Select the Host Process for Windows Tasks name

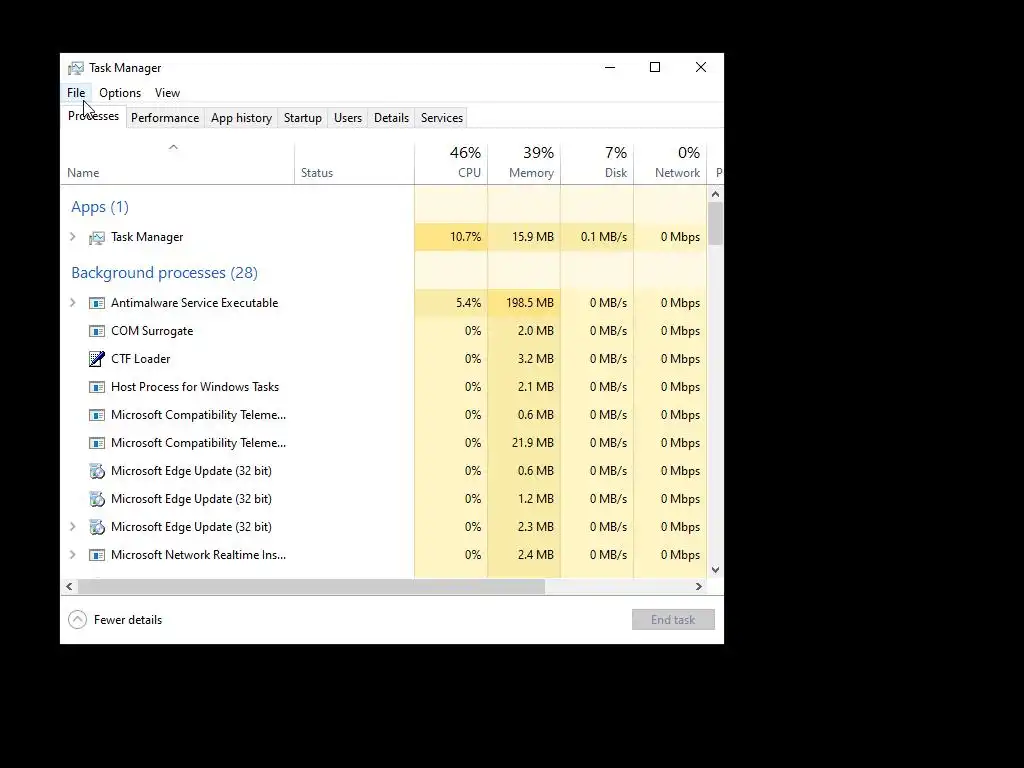click(195, 387)
